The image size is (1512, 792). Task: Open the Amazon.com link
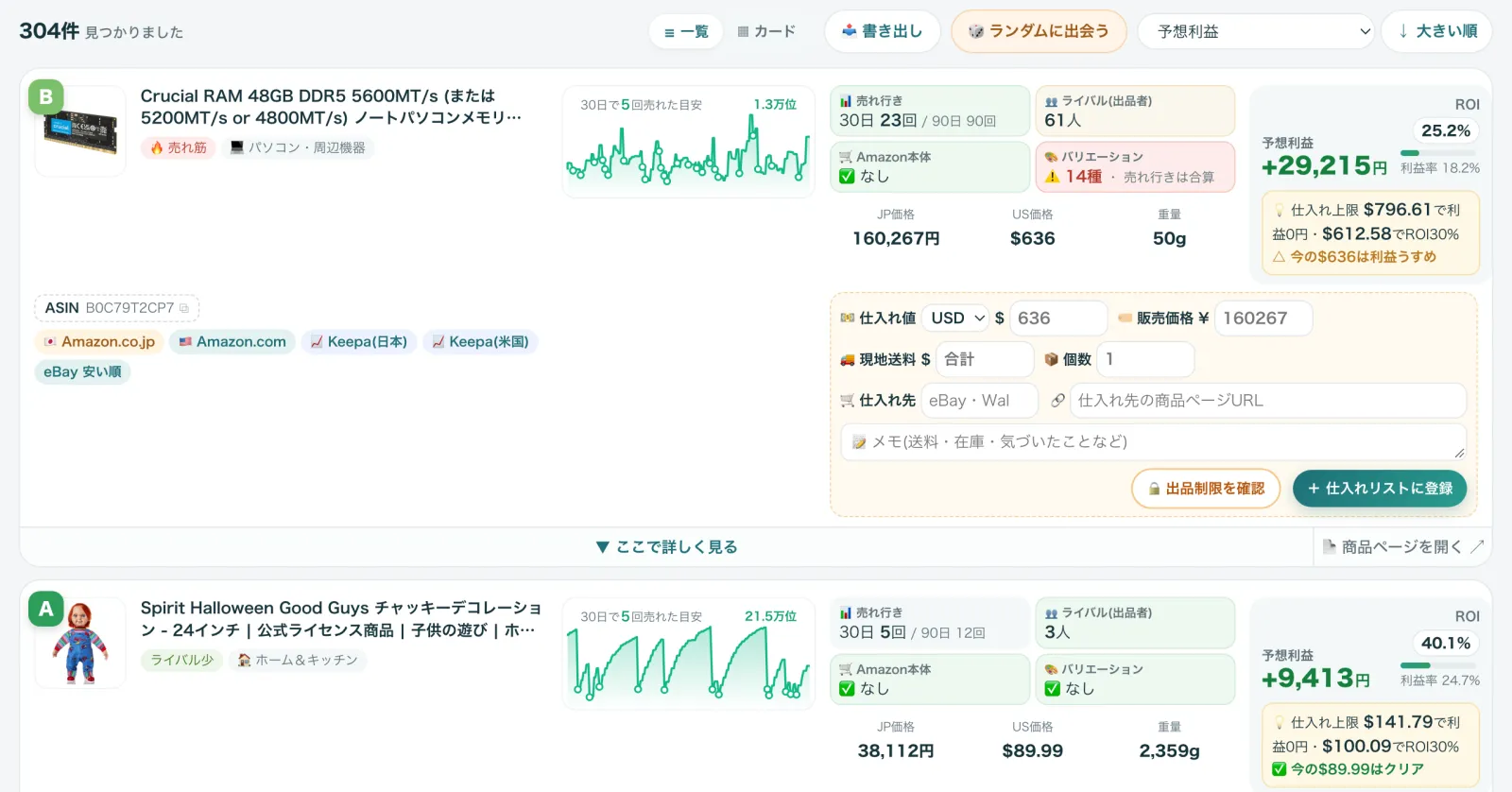click(232, 341)
